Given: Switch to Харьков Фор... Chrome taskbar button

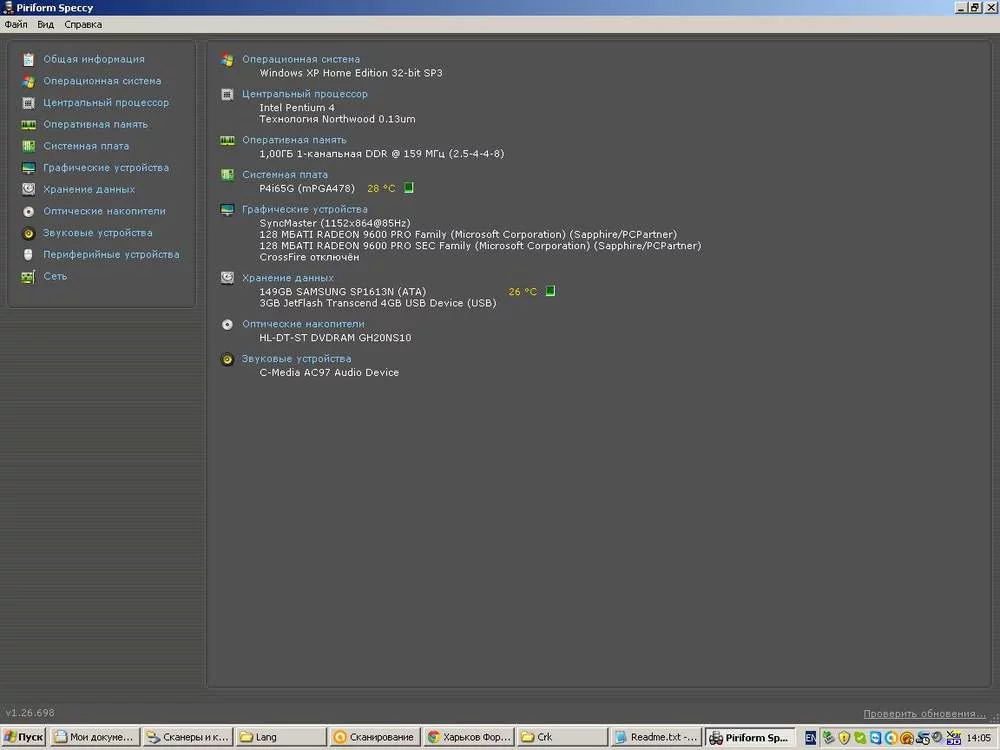Looking at the screenshot, I should (x=469, y=738).
